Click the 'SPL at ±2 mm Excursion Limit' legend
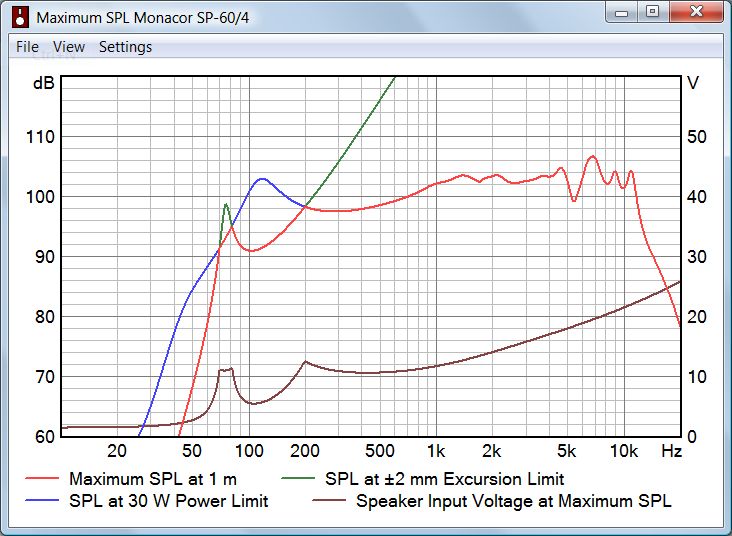The width and height of the screenshot is (732, 536). click(x=444, y=479)
